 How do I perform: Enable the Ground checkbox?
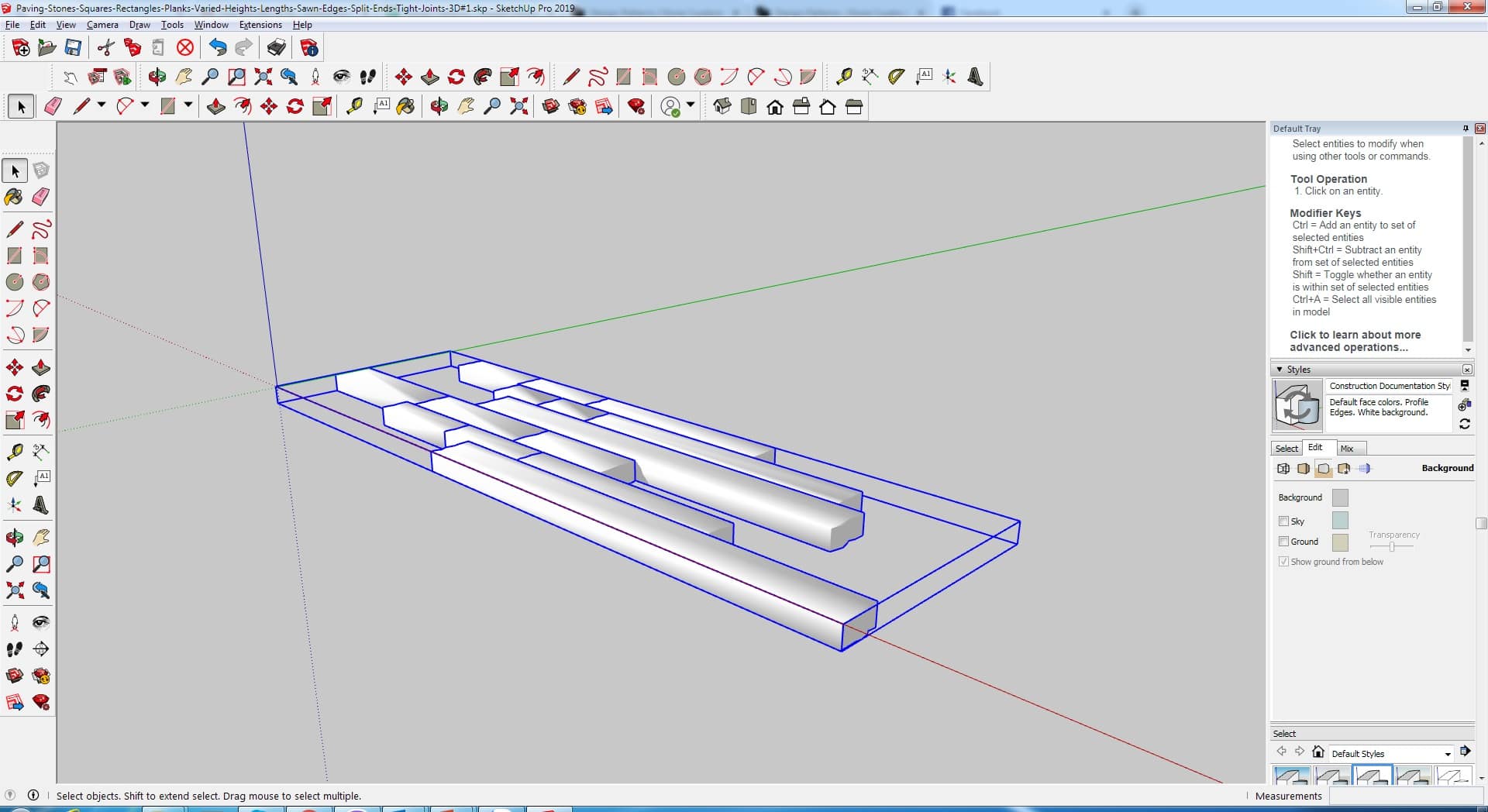[1283, 542]
